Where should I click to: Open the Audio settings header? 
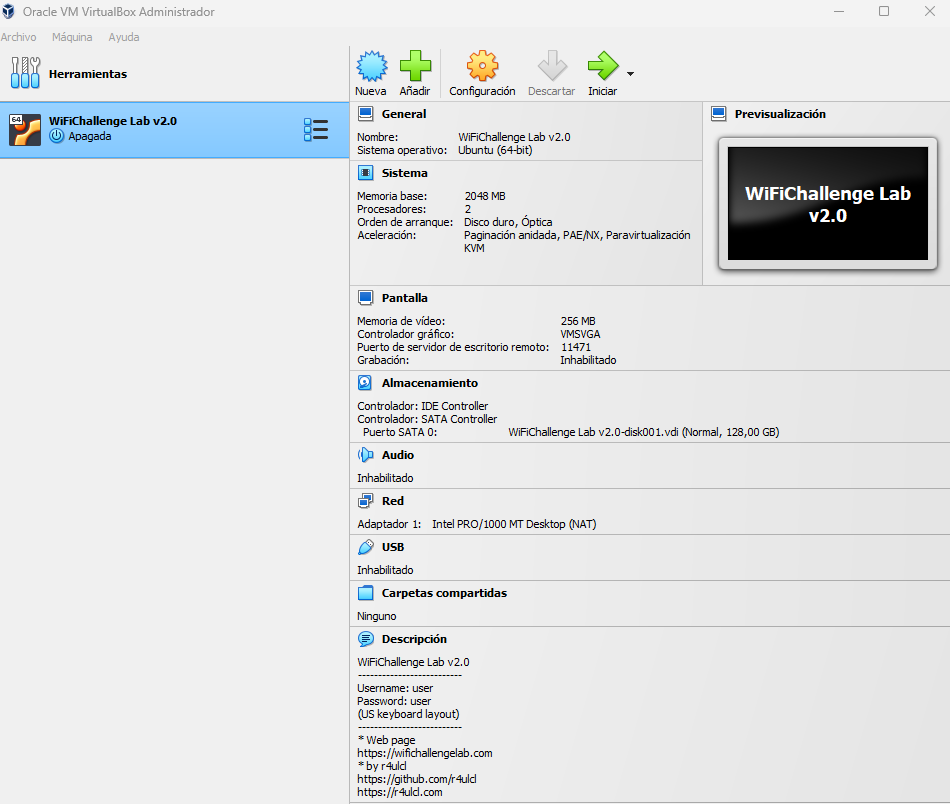pyautogui.click(x=397, y=455)
